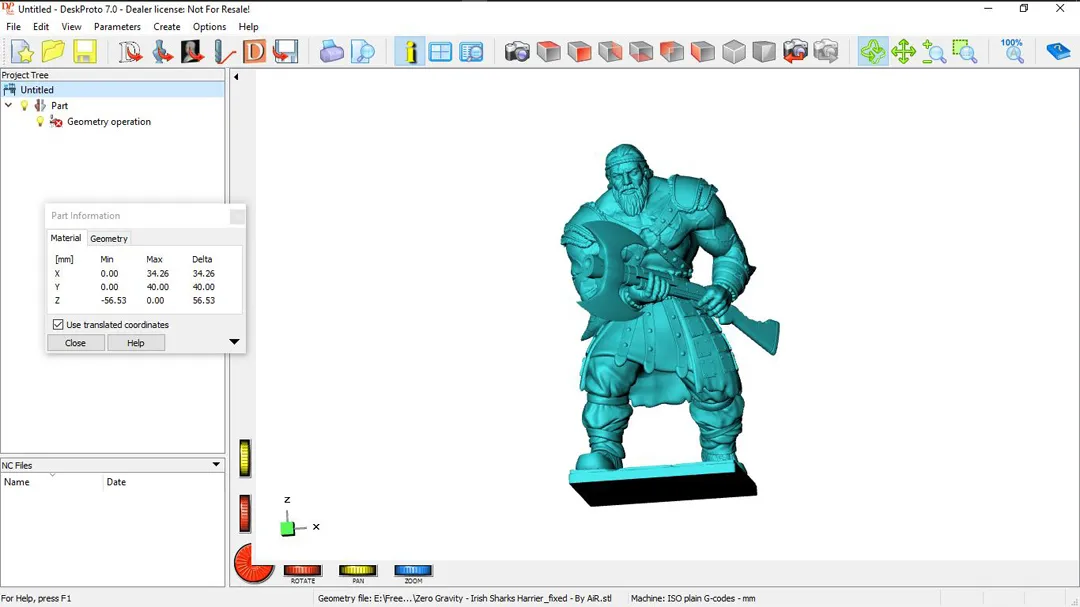Select the isometric light gray cube icon
The image size is (1080, 607).
pyautogui.click(x=734, y=52)
